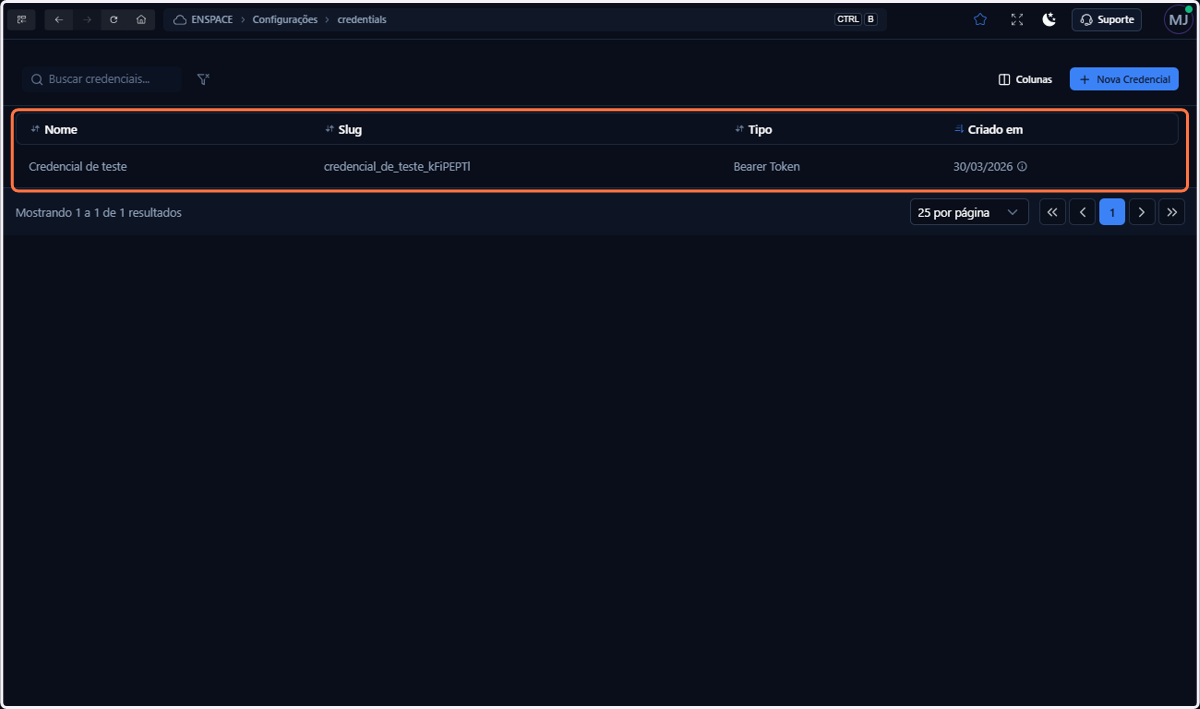Screen dimensions: 1200x709
Task: Click the cloud icon beside ENSPACE
Action: coord(180,19)
